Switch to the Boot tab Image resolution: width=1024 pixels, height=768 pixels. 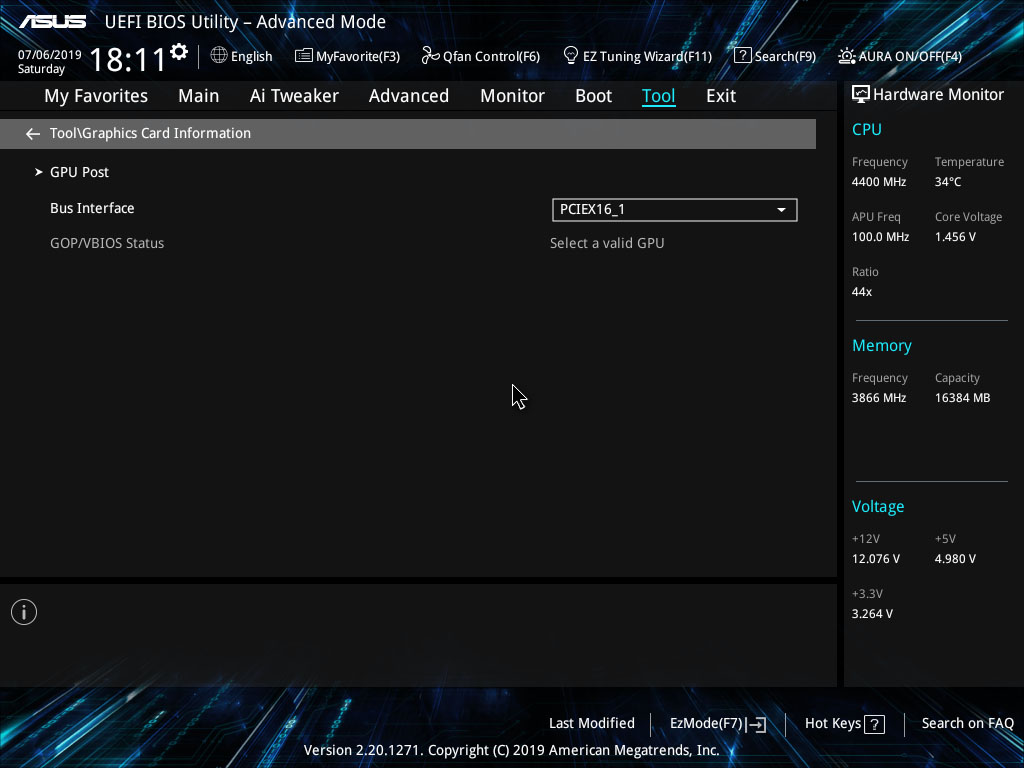click(593, 96)
